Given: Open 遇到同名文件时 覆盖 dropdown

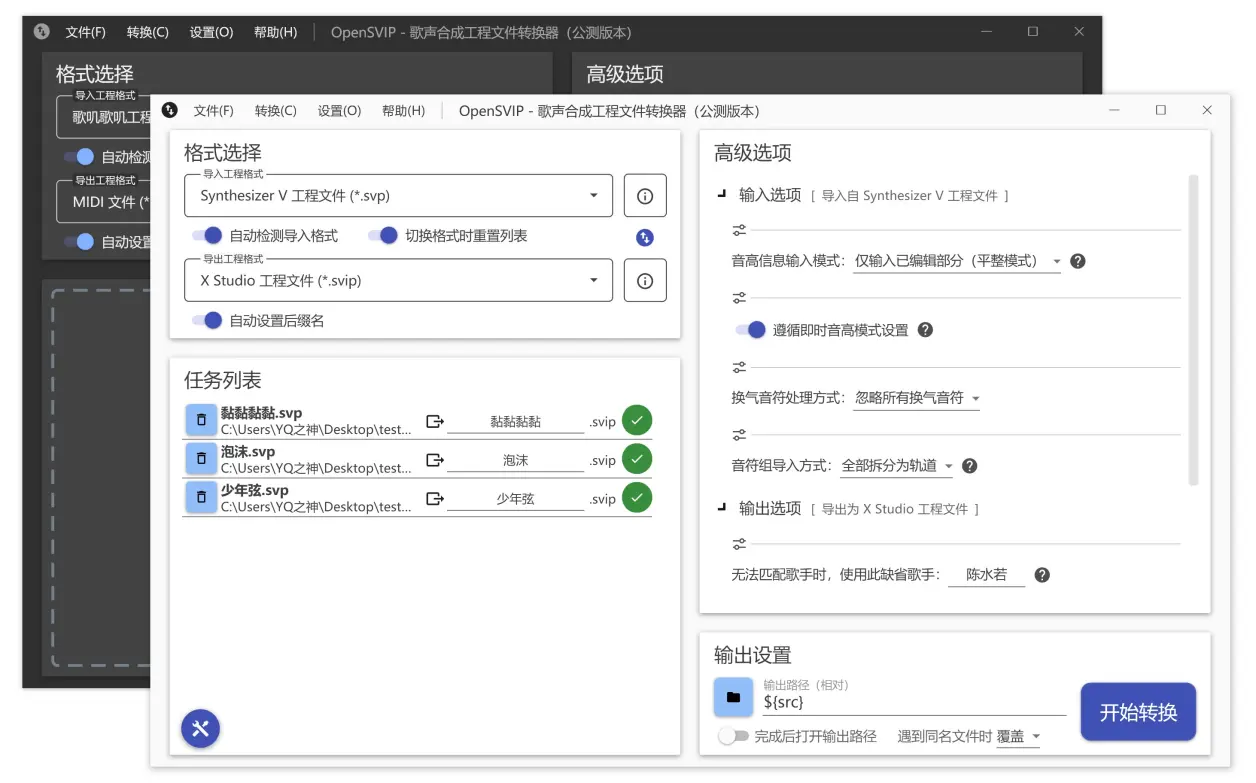Looking at the screenshot, I should pyautogui.click(x=1018, y=737).
